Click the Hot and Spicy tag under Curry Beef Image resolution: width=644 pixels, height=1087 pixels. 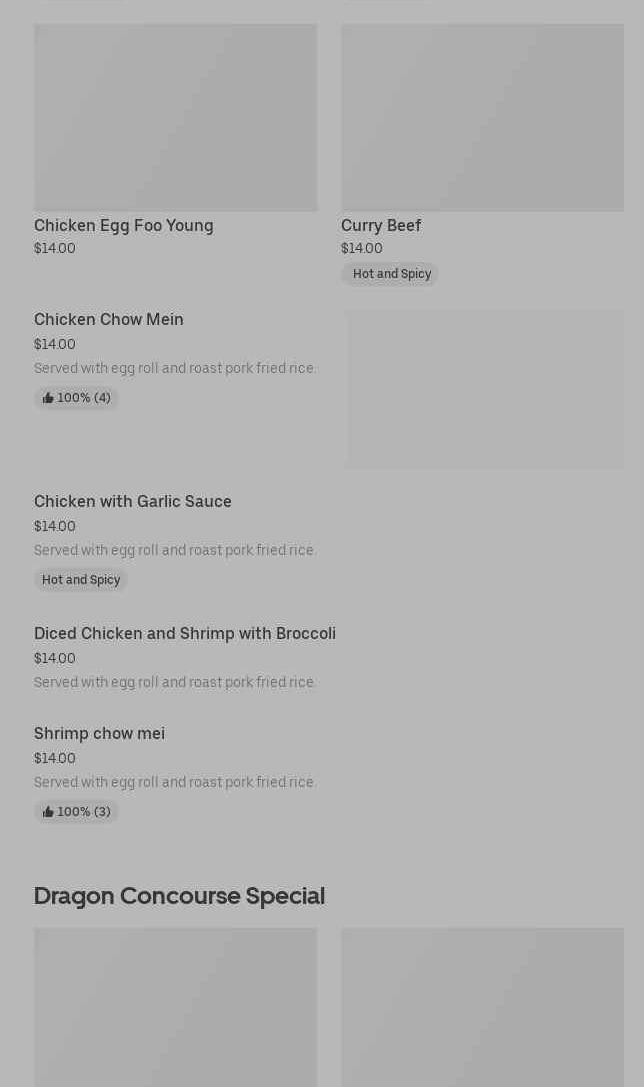tap(390, 274)
